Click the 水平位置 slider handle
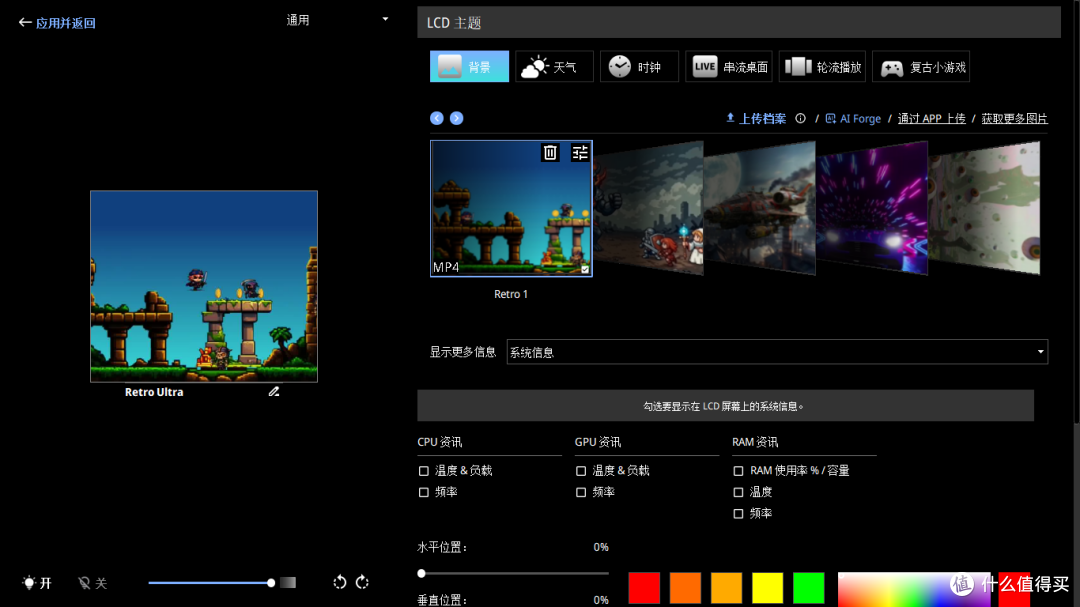Image resolution: width=1080 pixels, height=607 pixels. 422,573
